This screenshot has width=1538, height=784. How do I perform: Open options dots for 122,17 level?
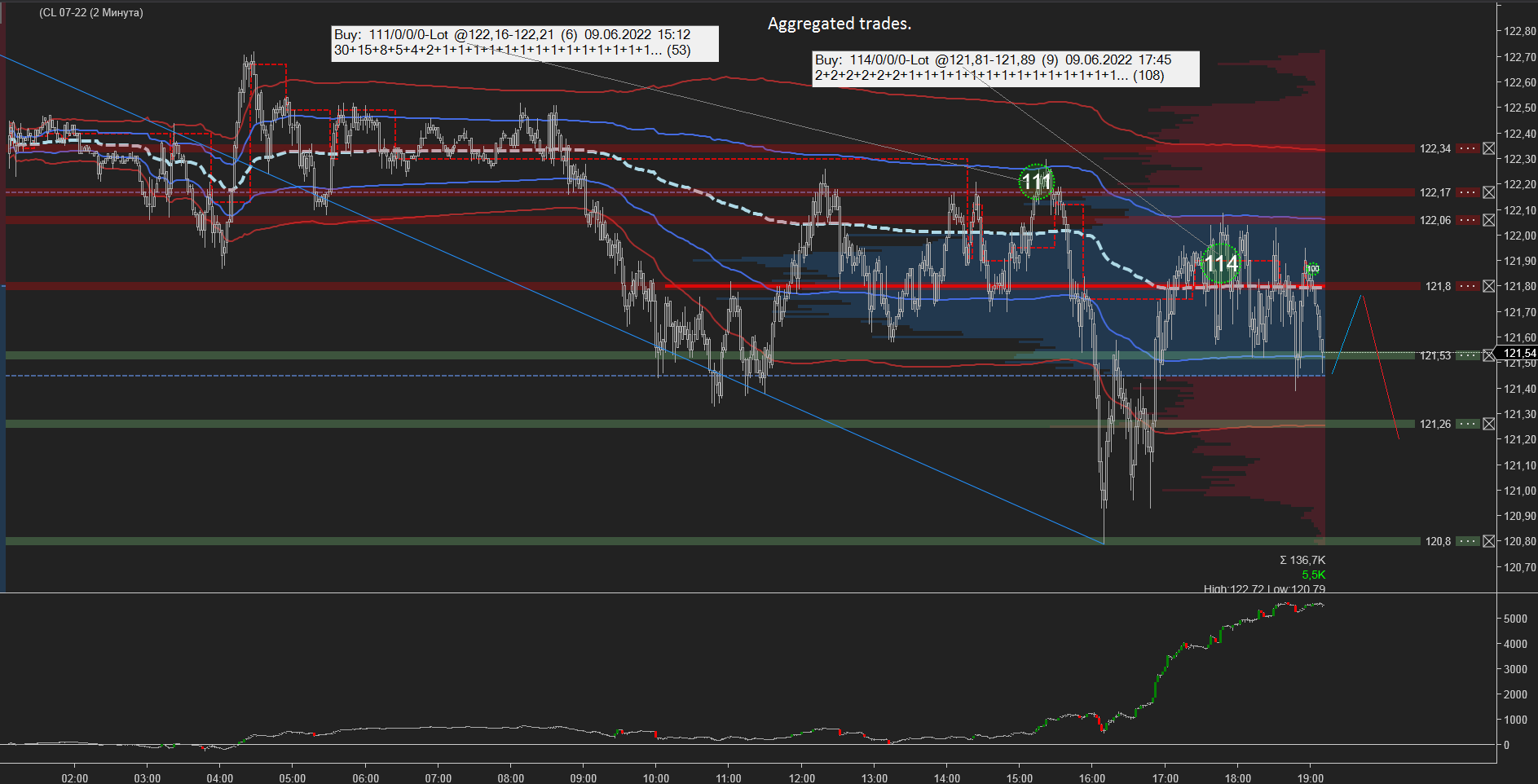coord(1468,192)
